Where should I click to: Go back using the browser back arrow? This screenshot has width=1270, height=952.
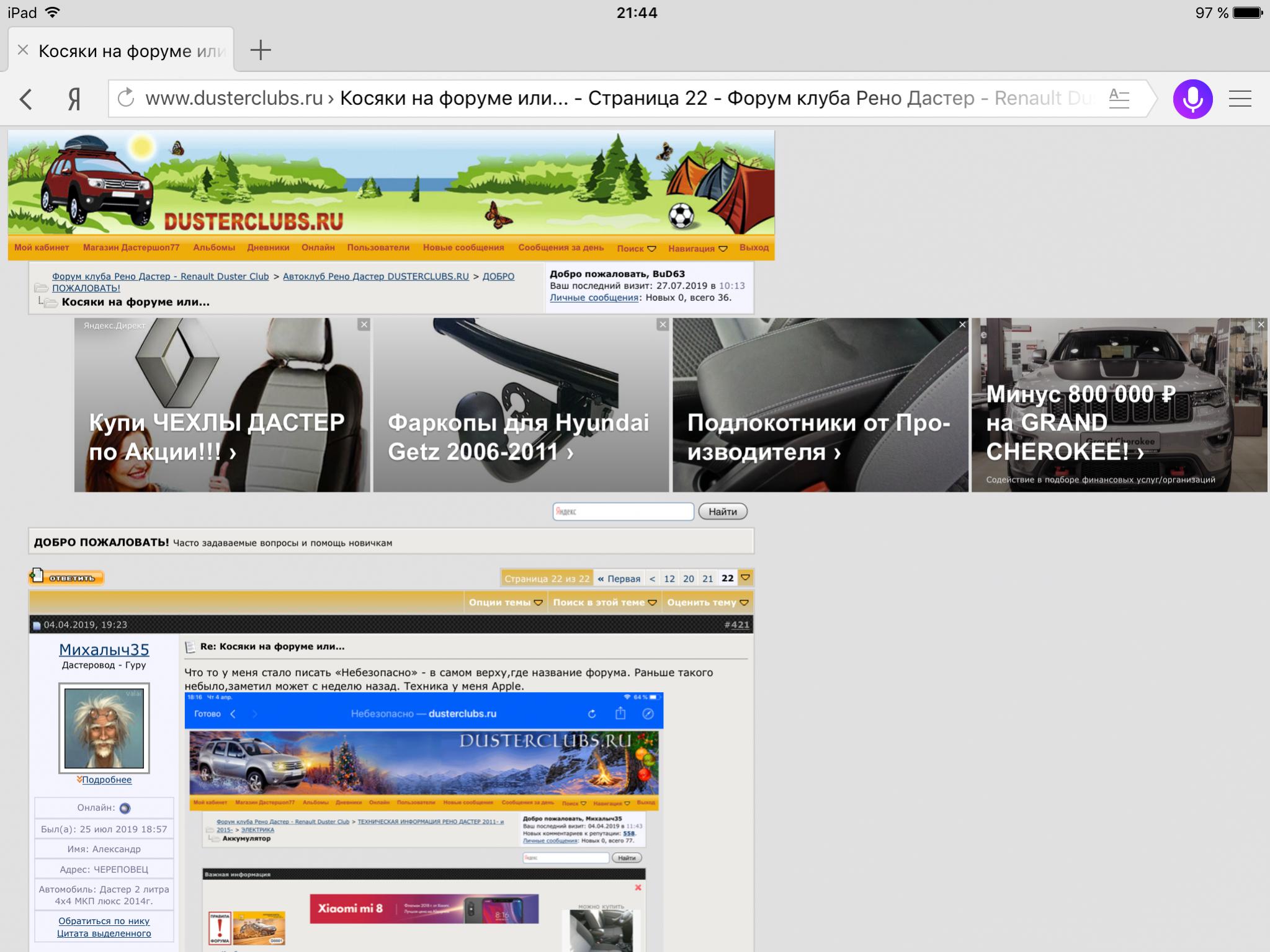tap(25, 99)
